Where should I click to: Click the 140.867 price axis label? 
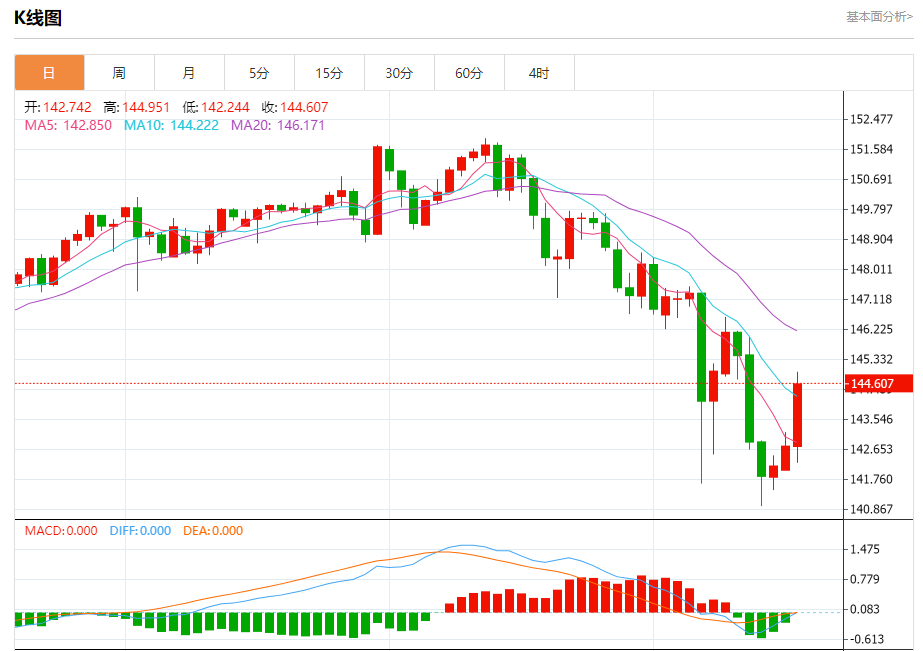(x=871, y=509)
